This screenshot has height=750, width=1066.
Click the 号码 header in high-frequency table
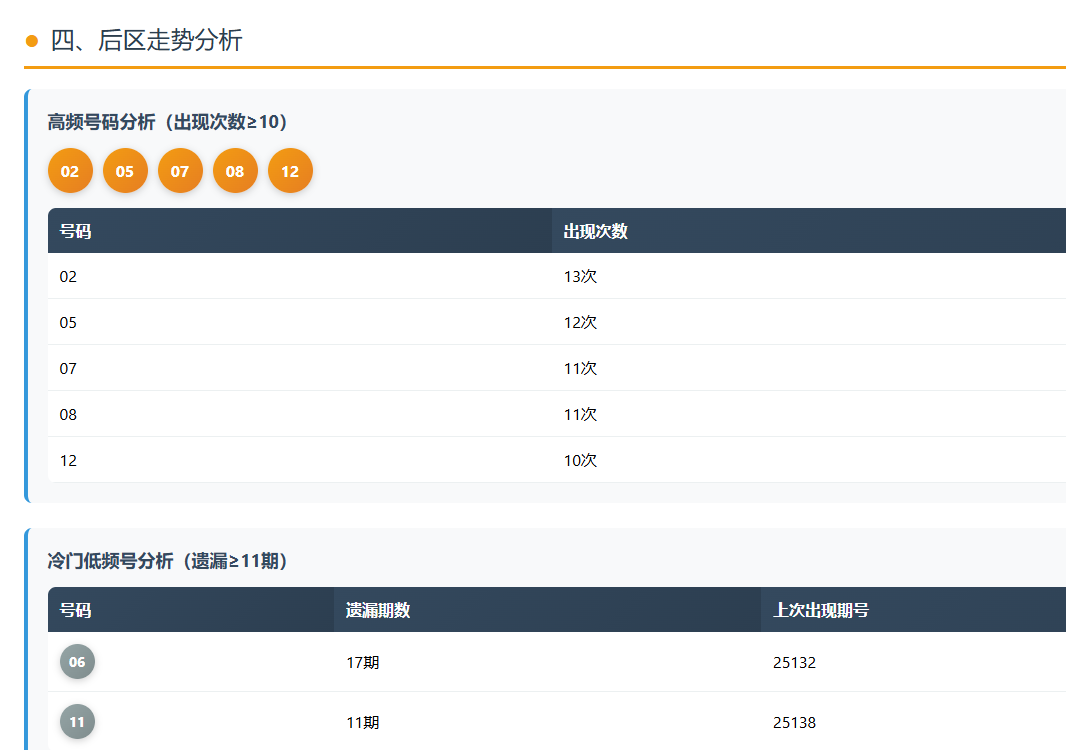pyautogui.click(x=76, y=231)
